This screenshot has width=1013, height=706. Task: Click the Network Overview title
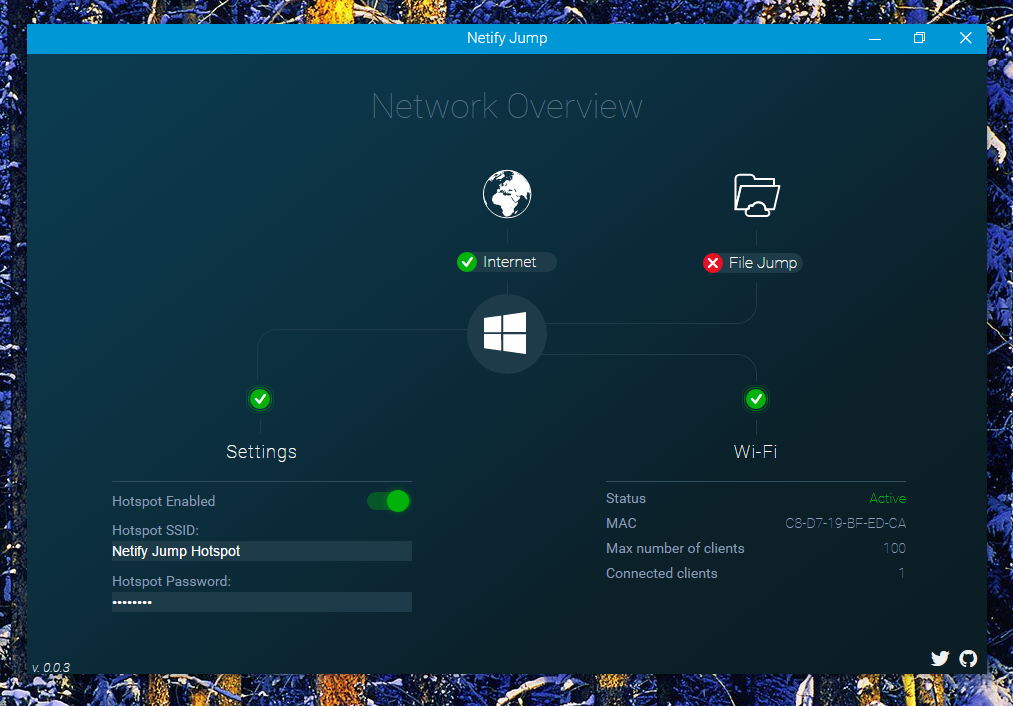point(507,107)
